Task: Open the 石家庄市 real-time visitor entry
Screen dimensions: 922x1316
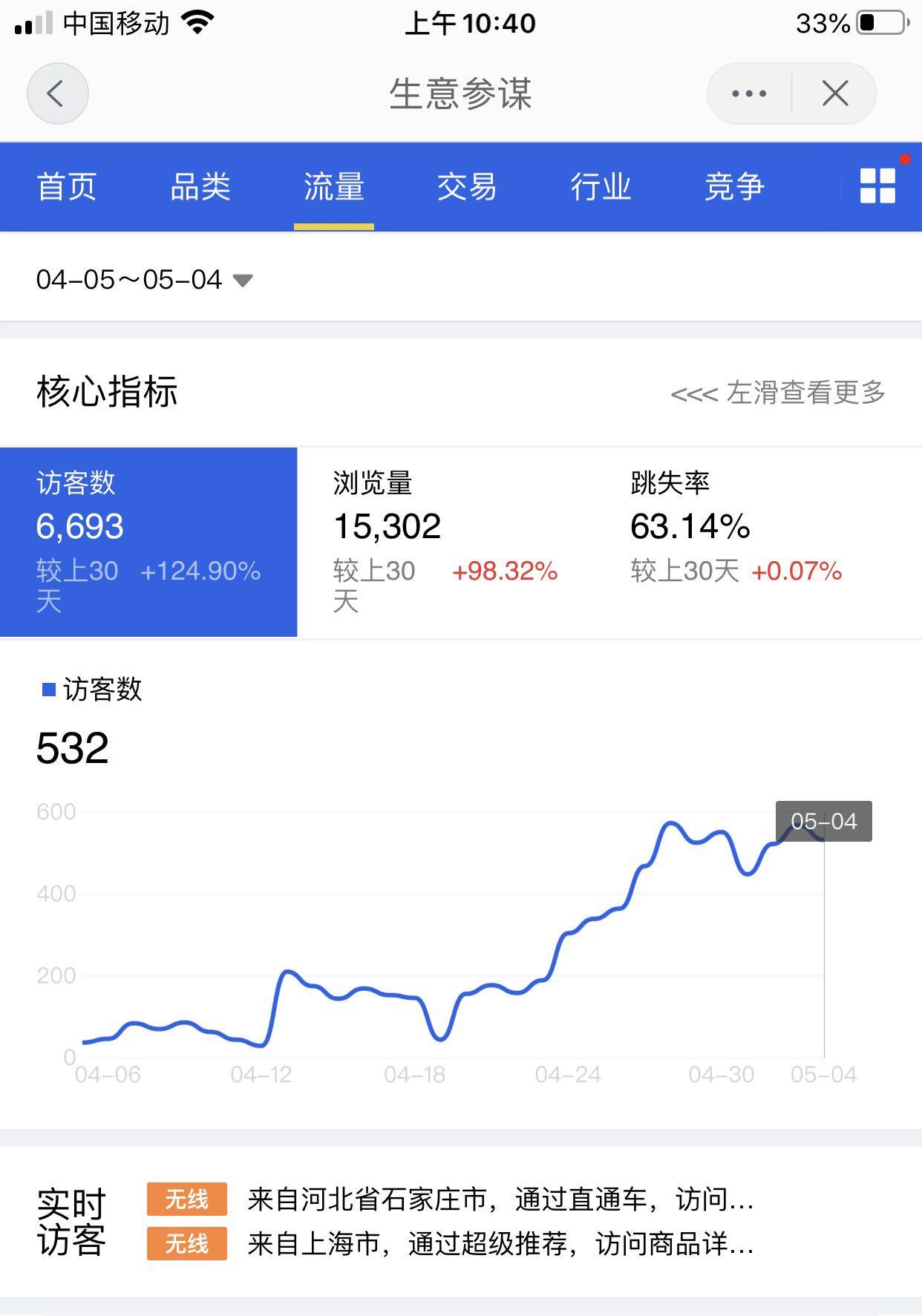Action: (x=500, y=1200)
